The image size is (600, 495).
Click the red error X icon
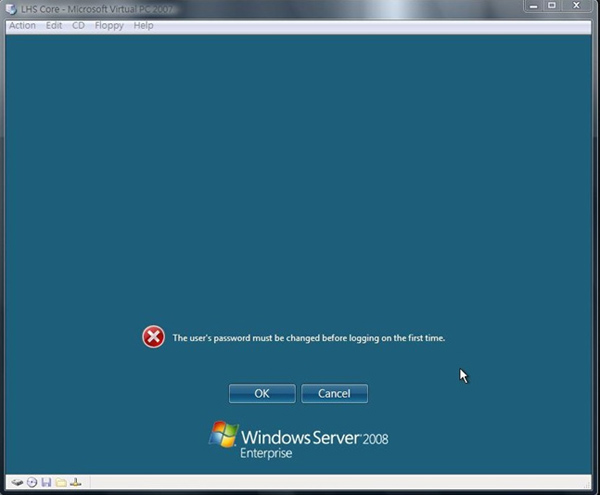[153, 337]
